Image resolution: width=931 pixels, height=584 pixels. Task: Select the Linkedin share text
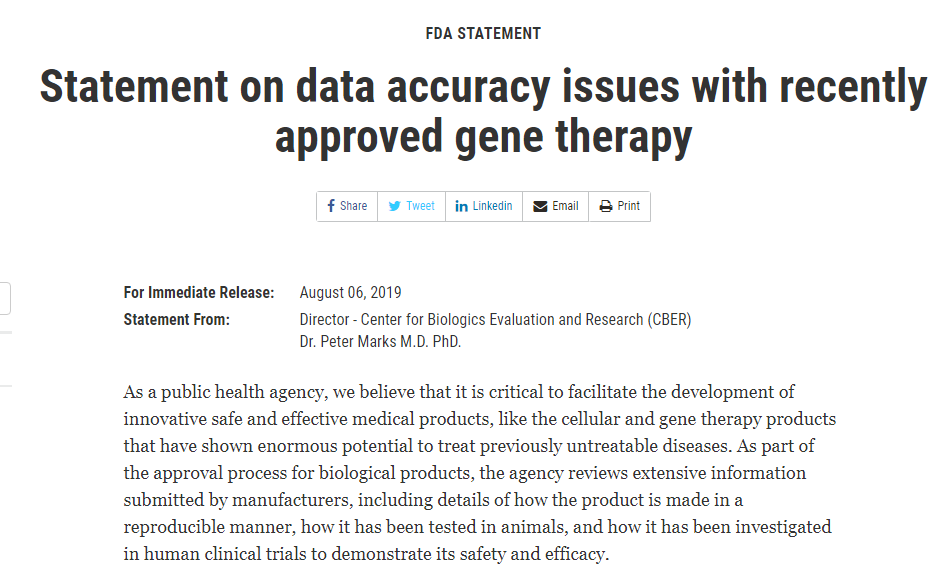492,206
